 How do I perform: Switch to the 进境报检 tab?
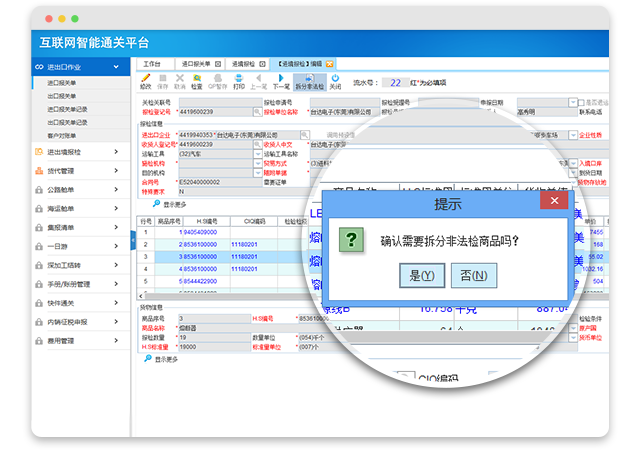click(x=249, y=64)
